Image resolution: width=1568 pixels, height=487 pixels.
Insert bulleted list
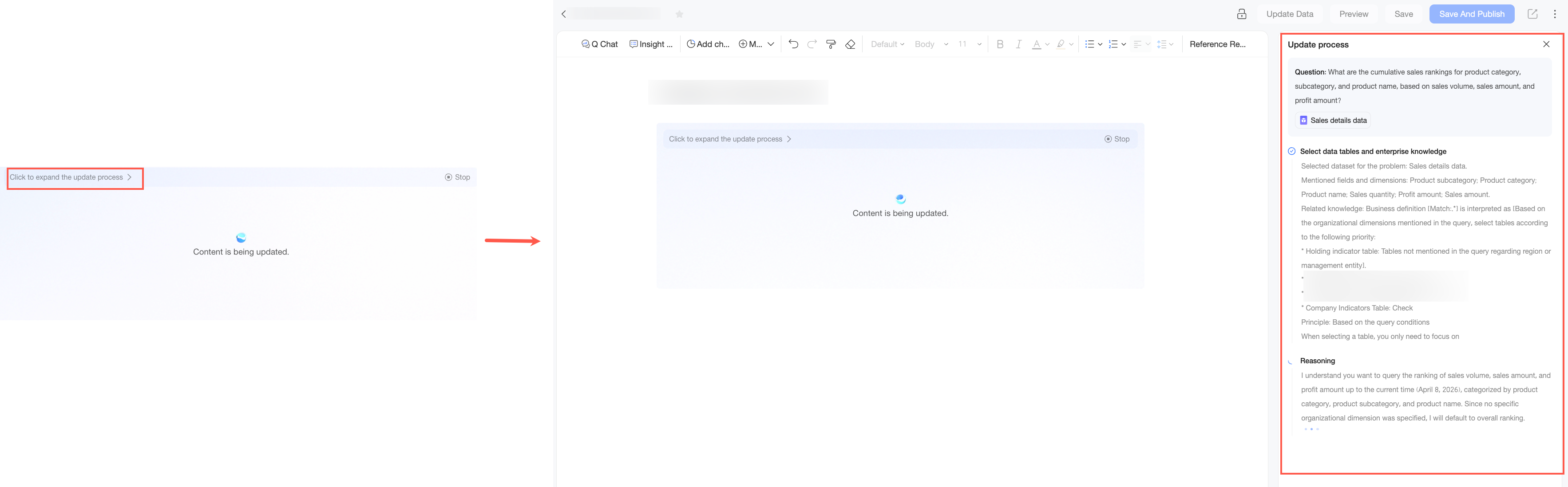pyautogui.click(x=1089, y=44)
